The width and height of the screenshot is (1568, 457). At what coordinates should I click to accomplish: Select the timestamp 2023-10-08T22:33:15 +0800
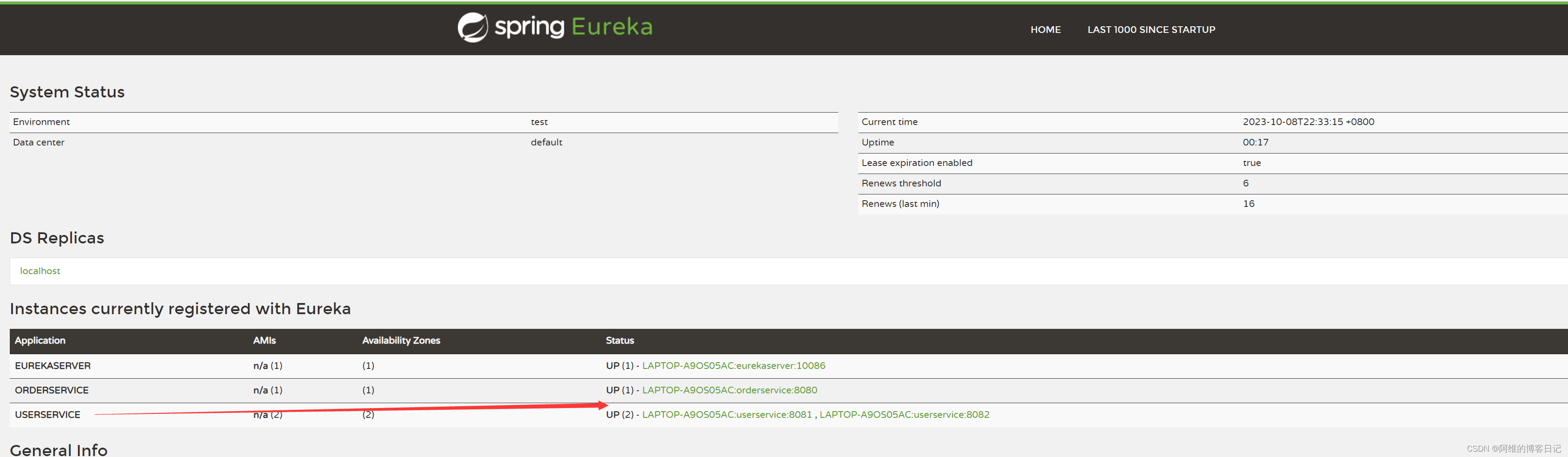(1308, 122)
